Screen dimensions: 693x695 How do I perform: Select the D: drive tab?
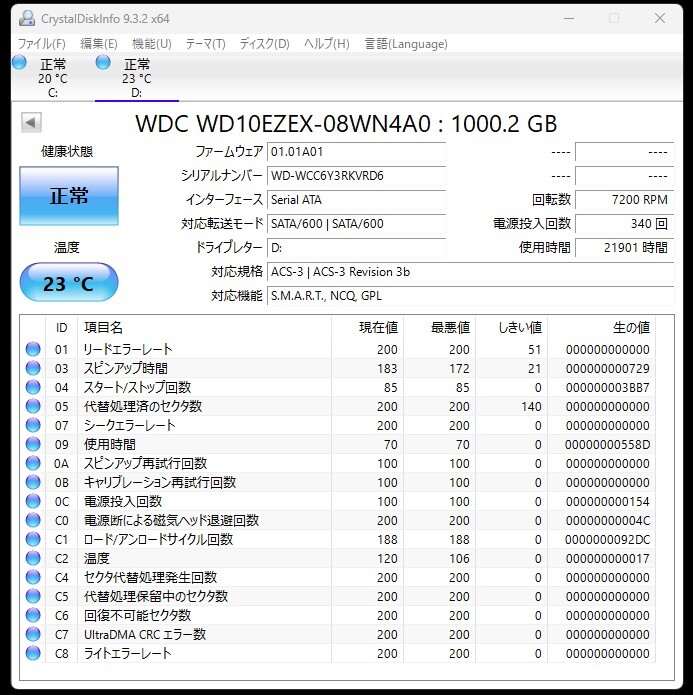pos(137,78)
